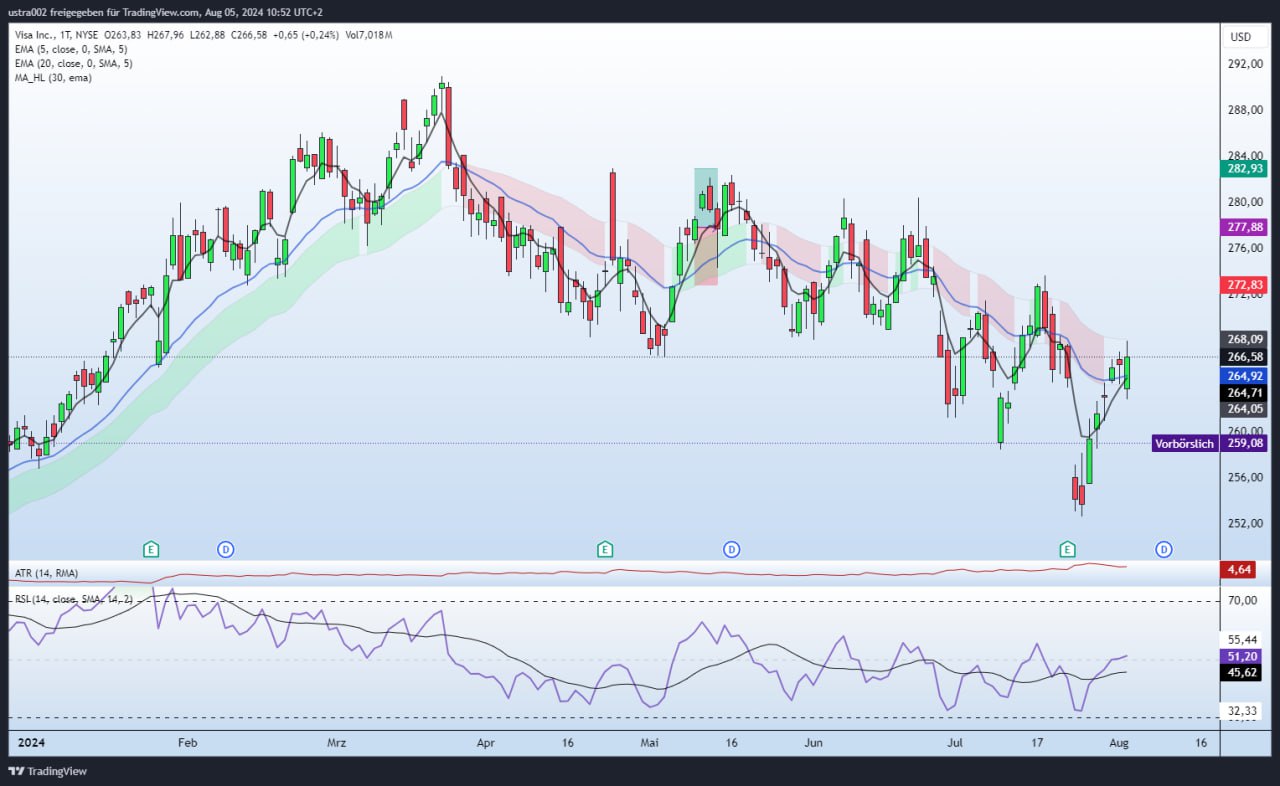Click the teal highlighted rectangle on chart
Screen dimensions: 1280x786
point(706,195)
